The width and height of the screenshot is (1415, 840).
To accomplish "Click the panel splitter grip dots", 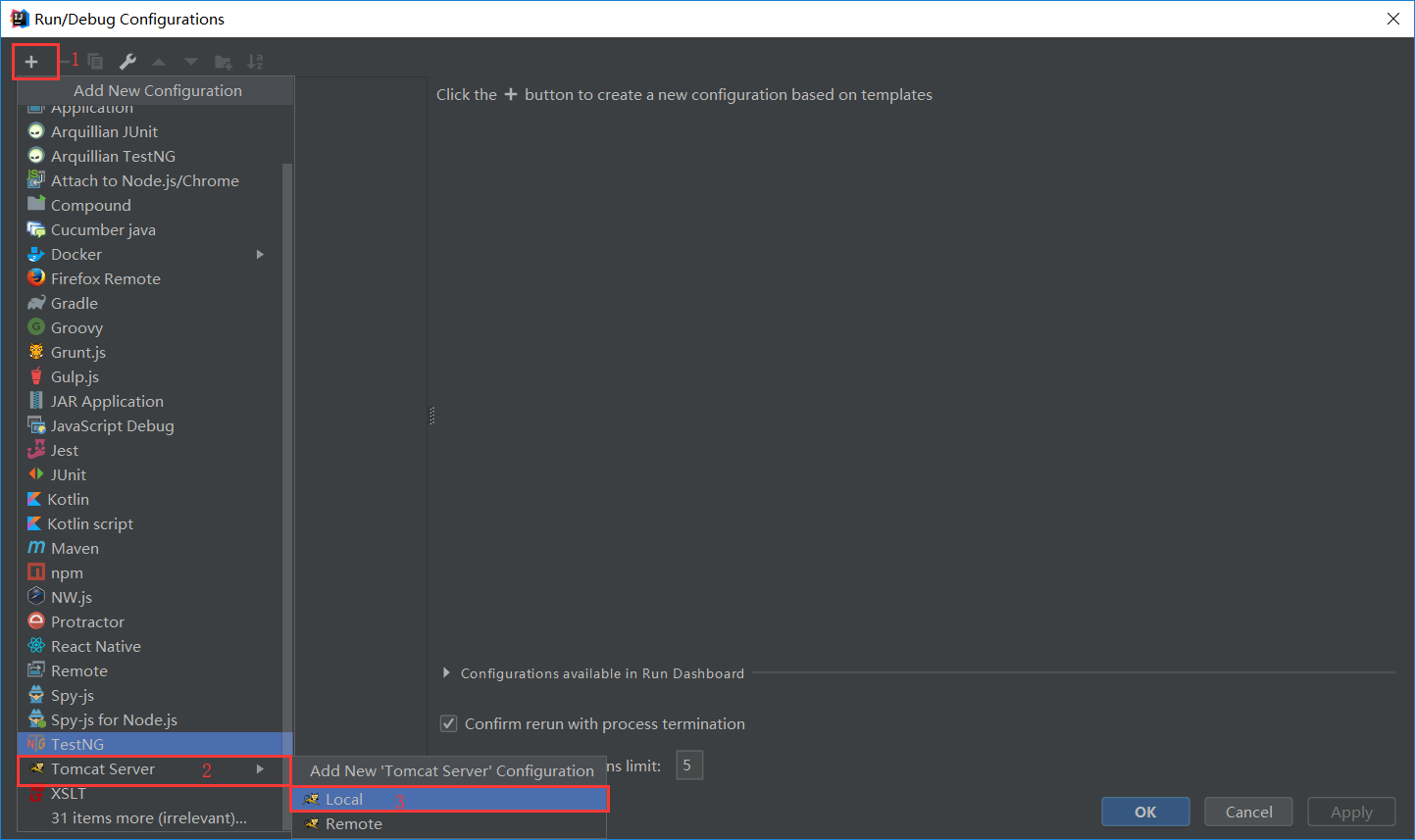I will pos(431,416).
